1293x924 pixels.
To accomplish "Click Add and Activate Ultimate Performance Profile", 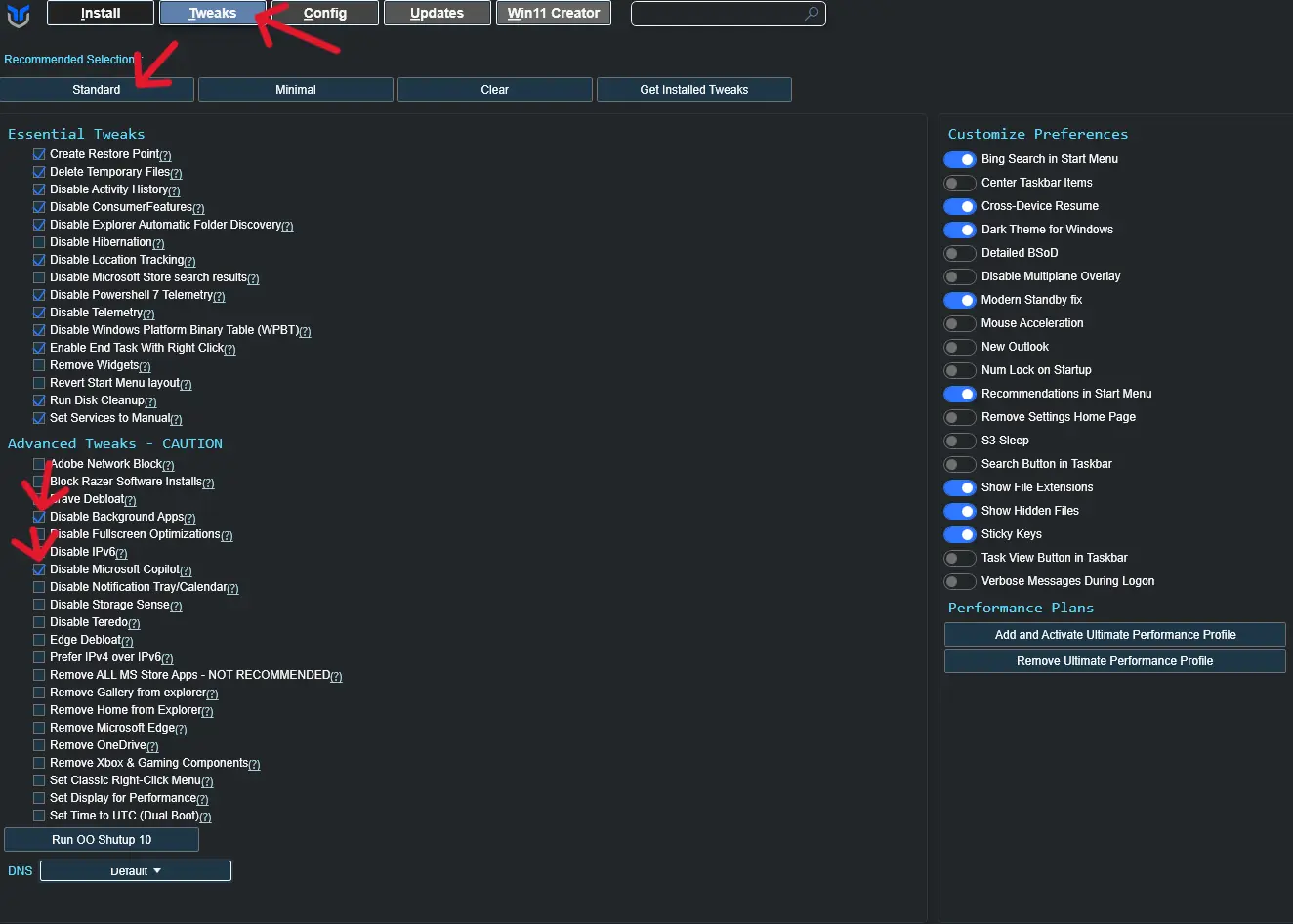I will pyautogui.click(x=1115, y=635).
